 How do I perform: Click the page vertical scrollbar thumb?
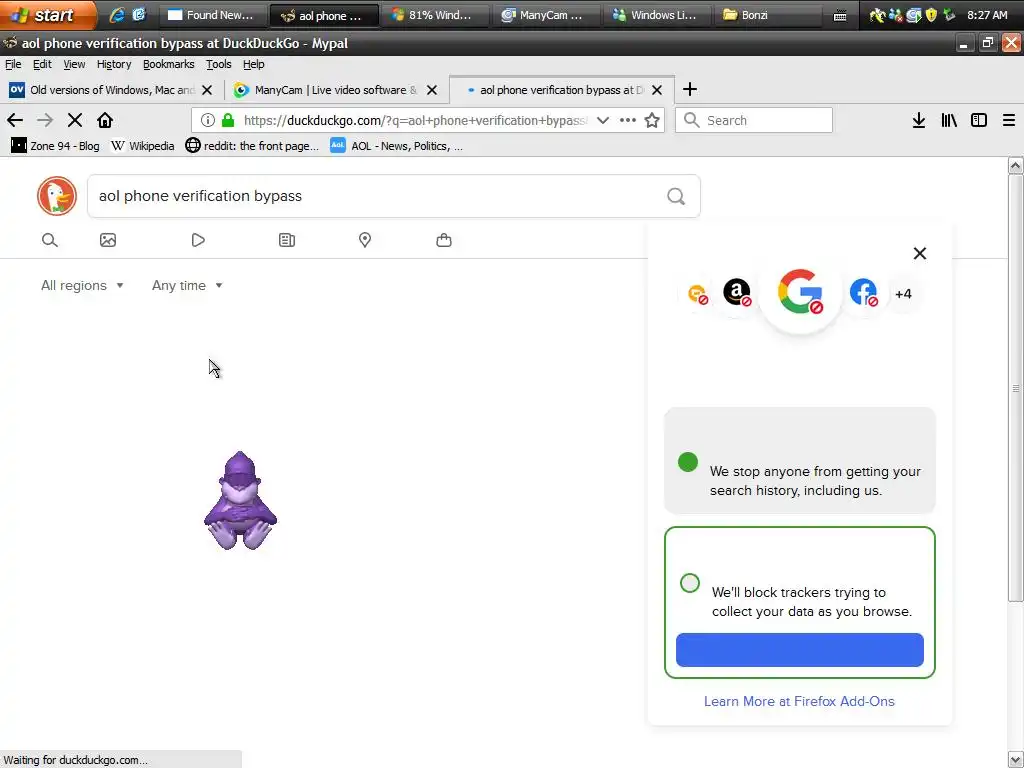pyautogui.click(x=1015, y=388)
